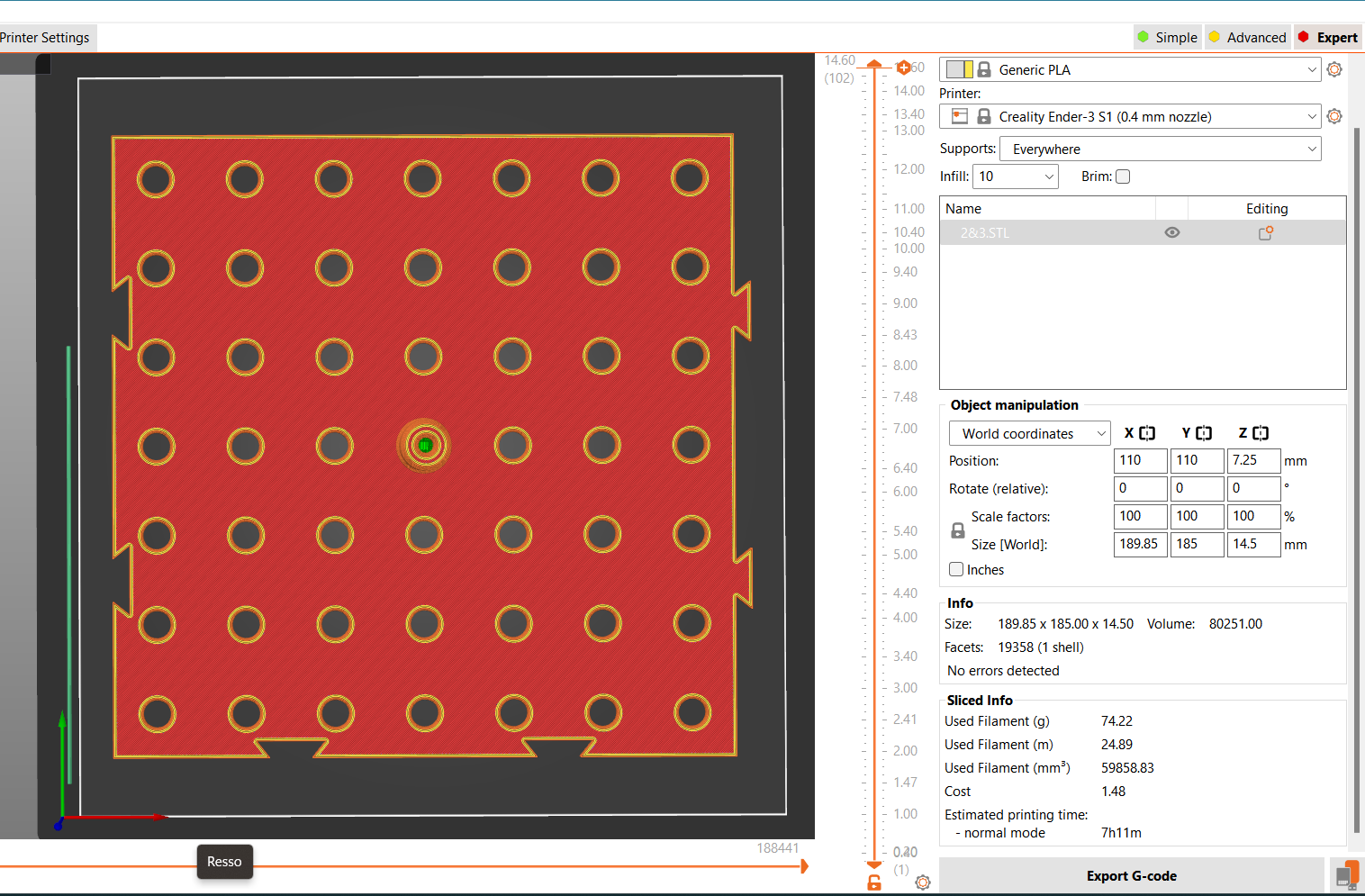Click the horizontal move slider right thumb
Screen dimensions: 1365x896
[804, 866]
